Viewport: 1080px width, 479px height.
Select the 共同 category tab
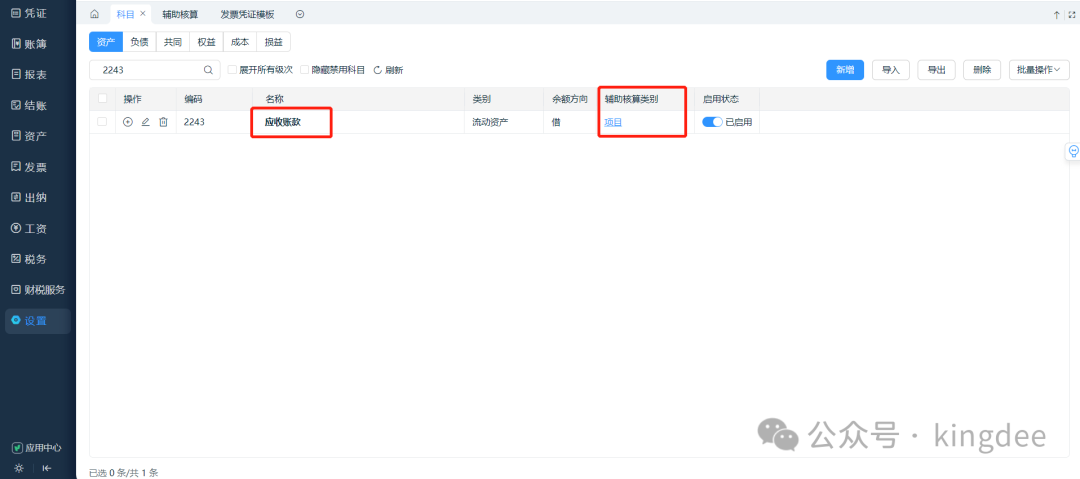(x=173, y=42)
